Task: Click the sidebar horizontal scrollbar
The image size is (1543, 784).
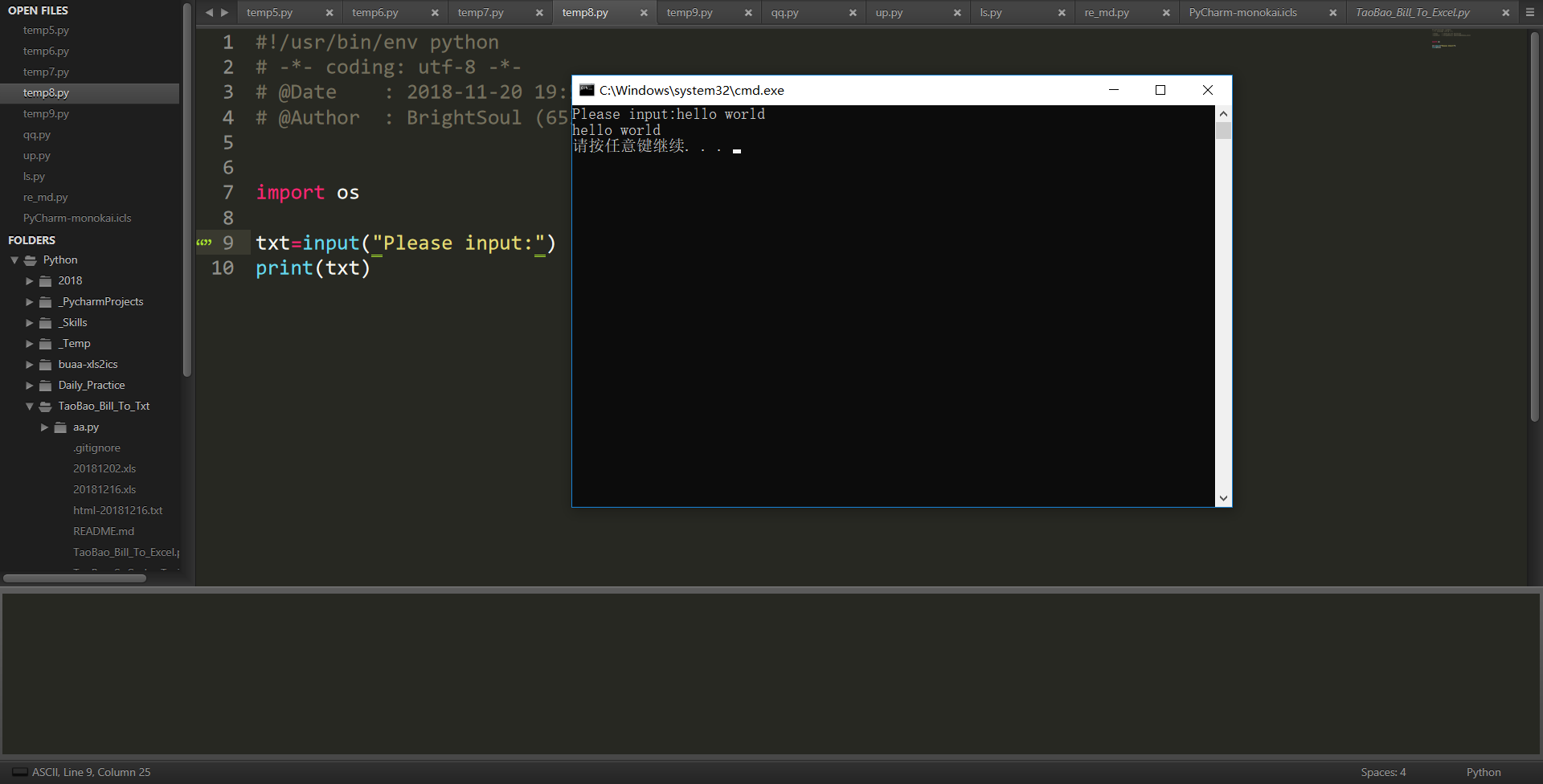Action: (75, 578)
